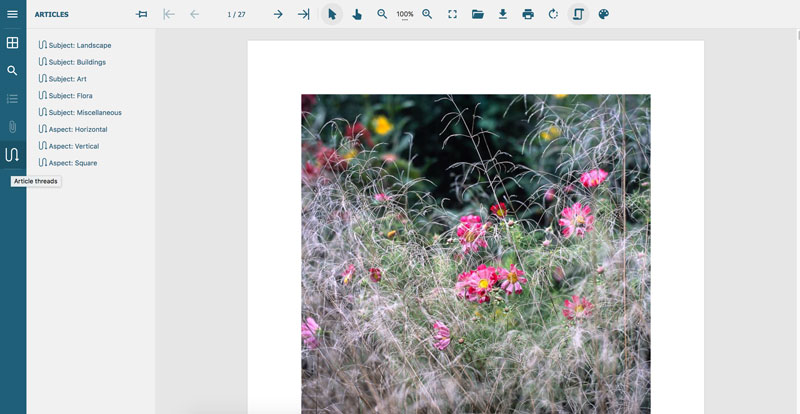The height and width of the screenshot is (414, 800).
Task: Open the attachments paperclip panel
Action: [x=12, y=127]
